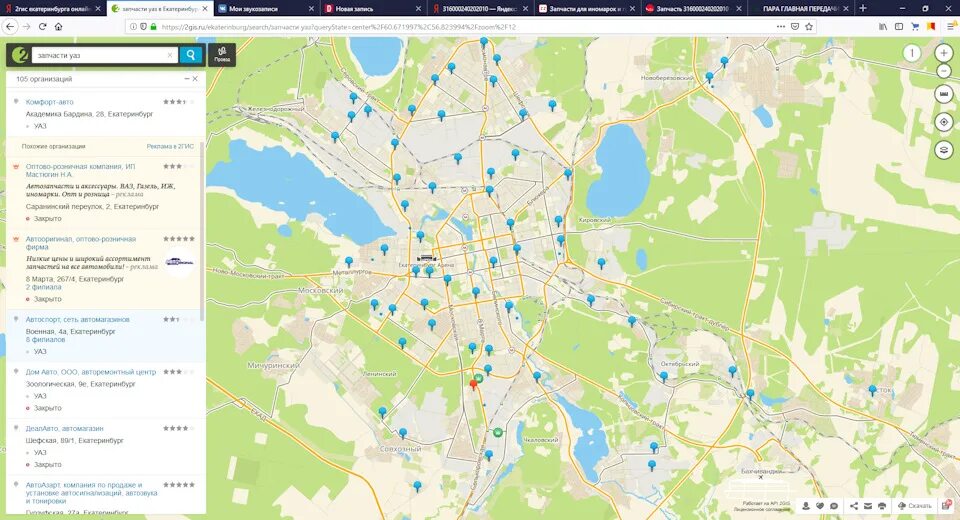Image resolution: width=960 pixels, height=520 pixels.
Task: Open favorites via the heart icon
Action: coord(820,506)
